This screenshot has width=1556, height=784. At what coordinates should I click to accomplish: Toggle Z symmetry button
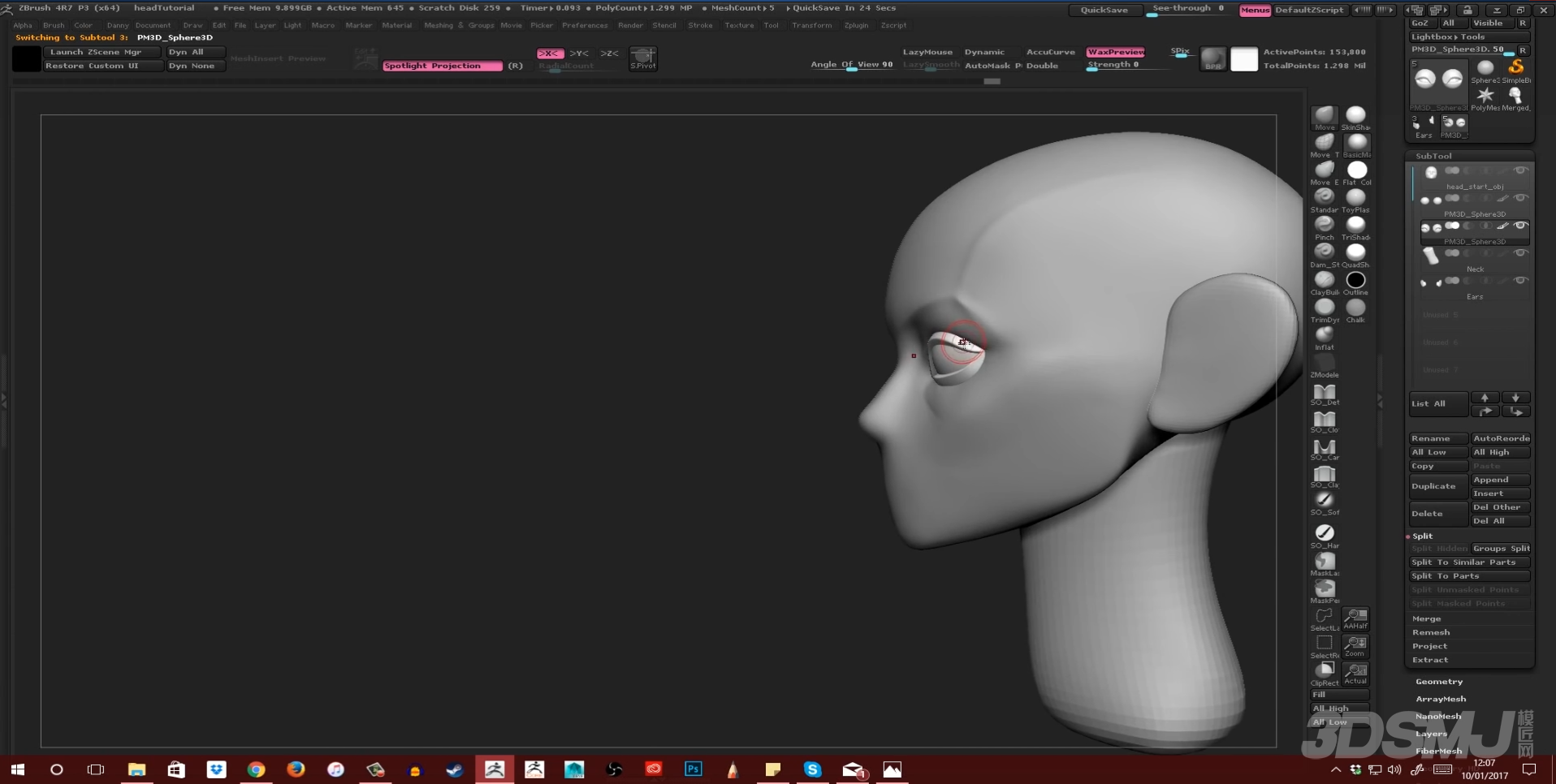609,53
